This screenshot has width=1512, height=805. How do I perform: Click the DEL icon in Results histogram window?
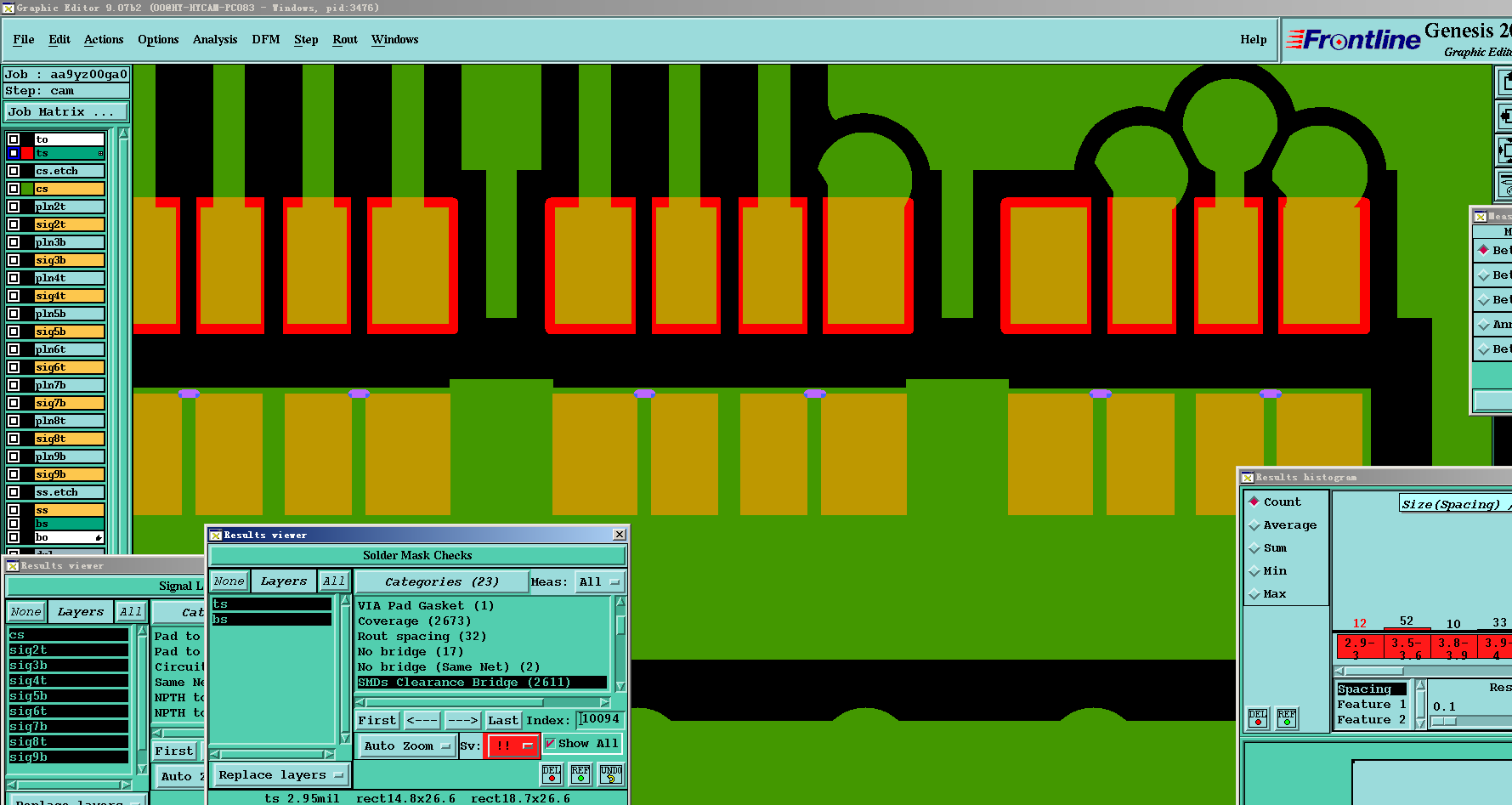tap(1258, 718)
